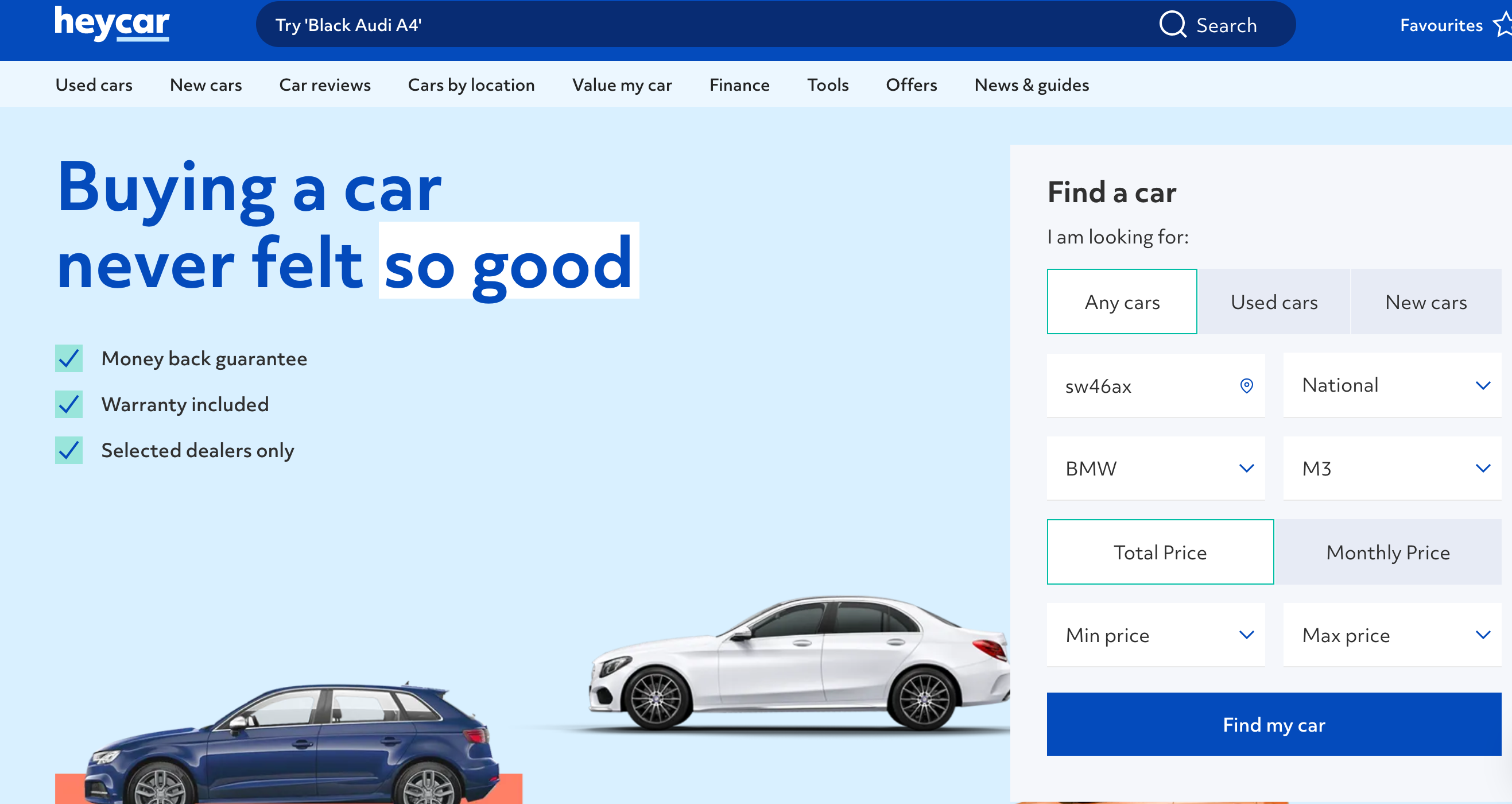Click the Selected dealers only checkmark icon

pyautogui.click(x=69, y=450)
